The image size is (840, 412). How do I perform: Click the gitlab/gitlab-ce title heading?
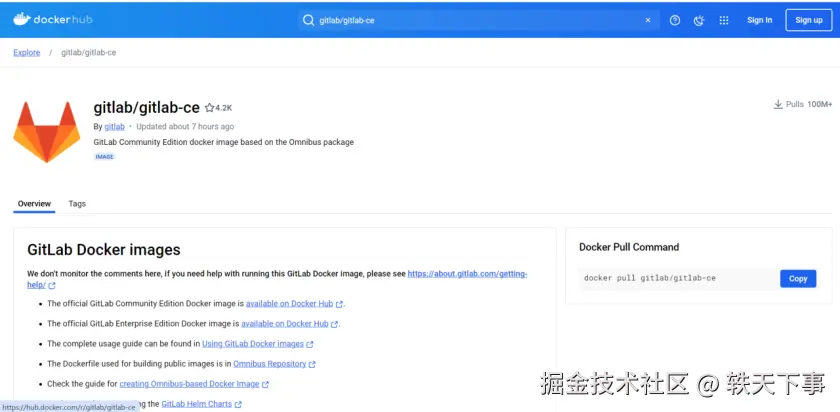tap(147, 108)
